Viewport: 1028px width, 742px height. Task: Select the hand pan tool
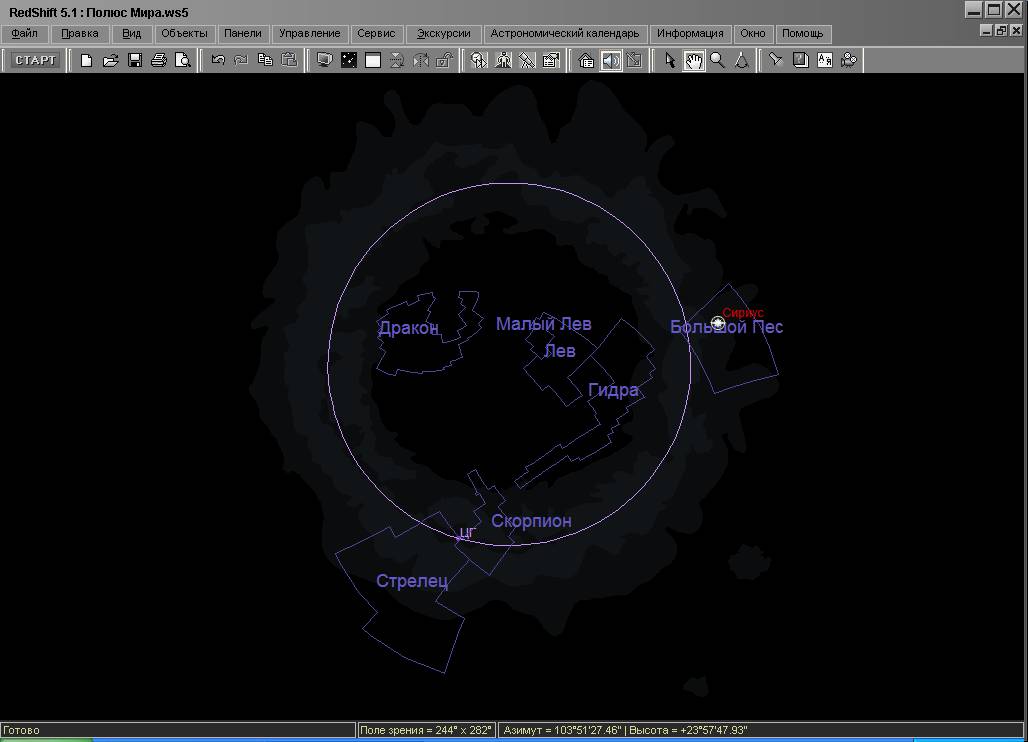pos(694,60)
